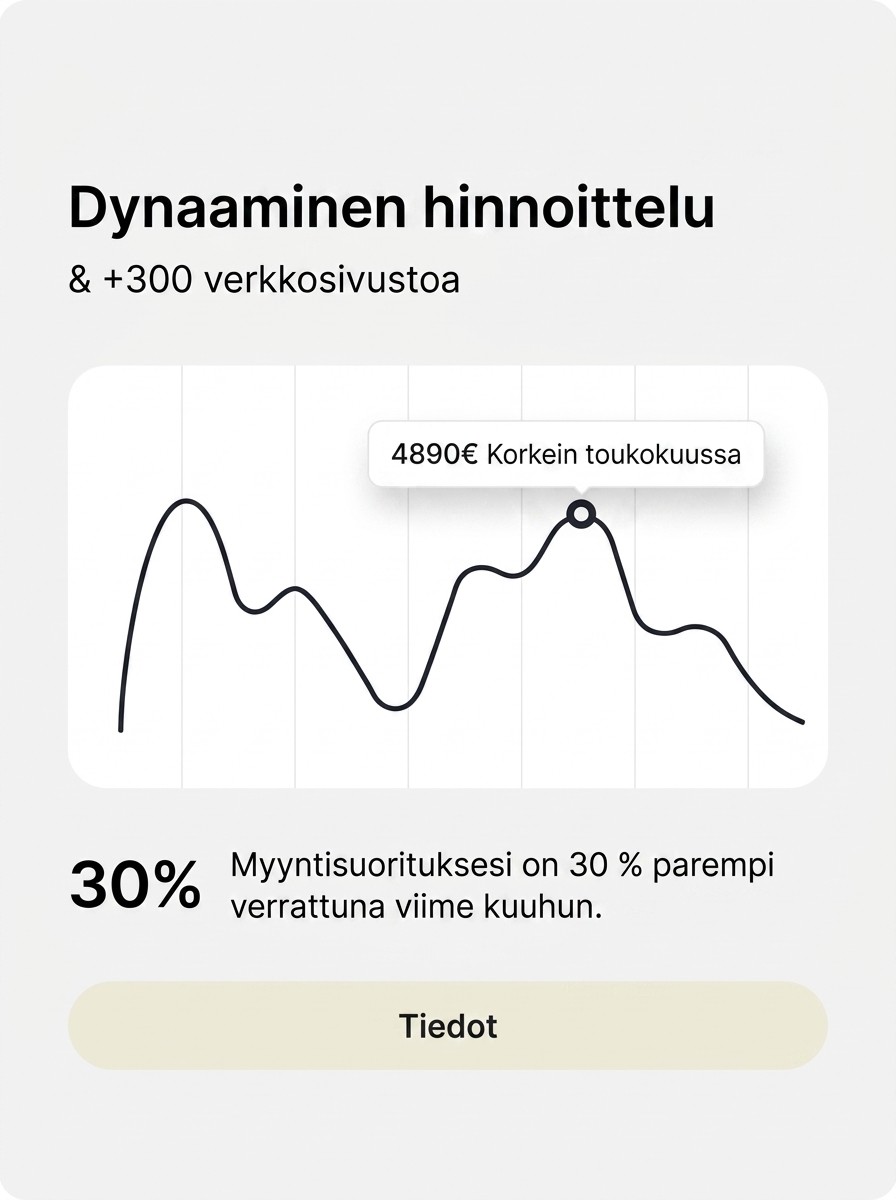Click the Tiedot button
The height and width of the screenshot is (1200, 896).
[448, 1026]
